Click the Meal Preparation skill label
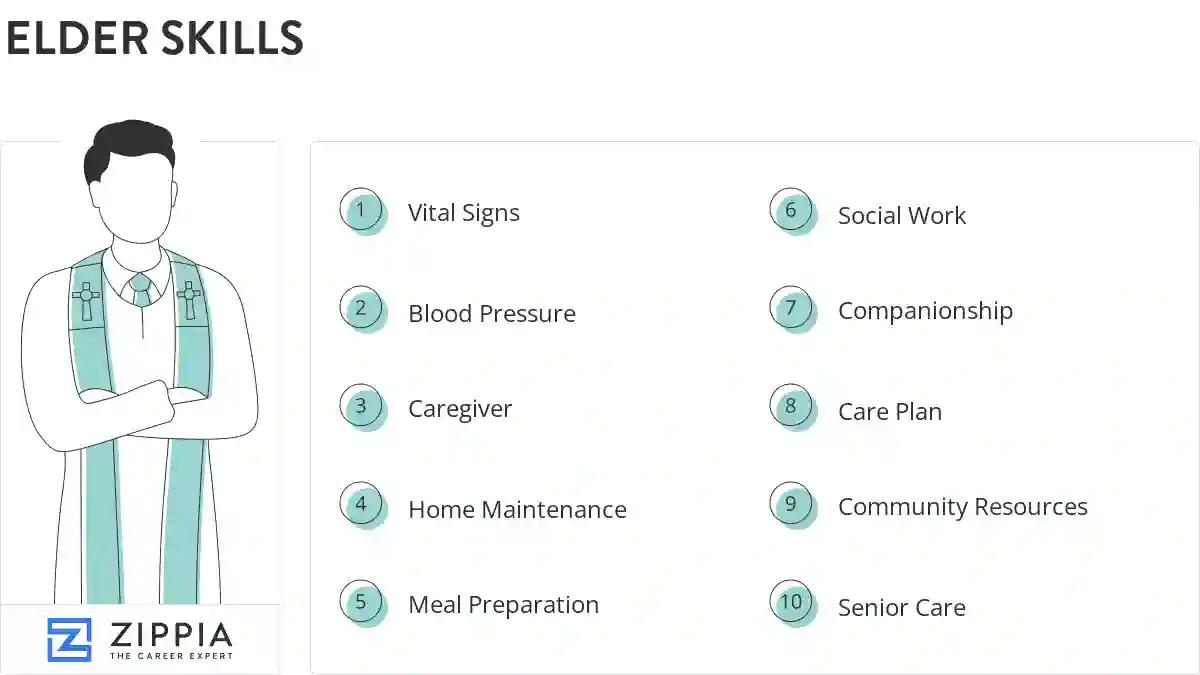Viewport: 1200px width, 675px height. 503,605
